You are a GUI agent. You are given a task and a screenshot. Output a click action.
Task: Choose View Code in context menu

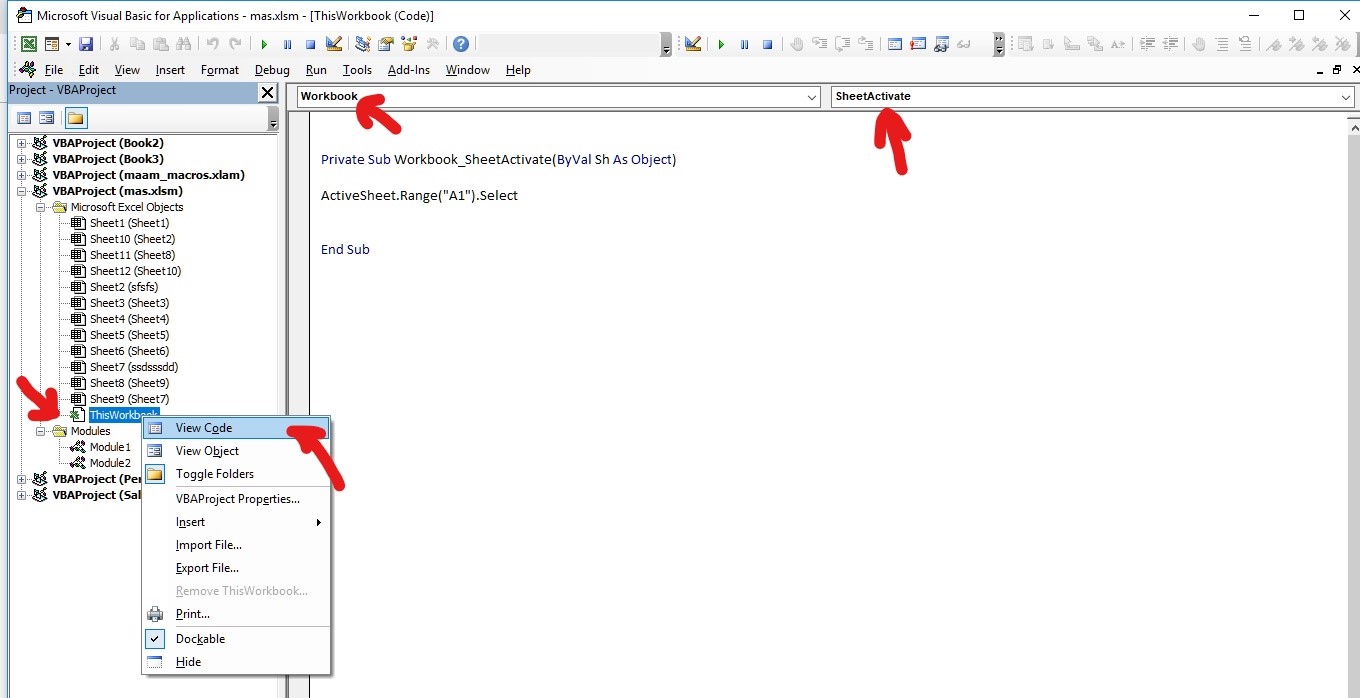[236, 428]
